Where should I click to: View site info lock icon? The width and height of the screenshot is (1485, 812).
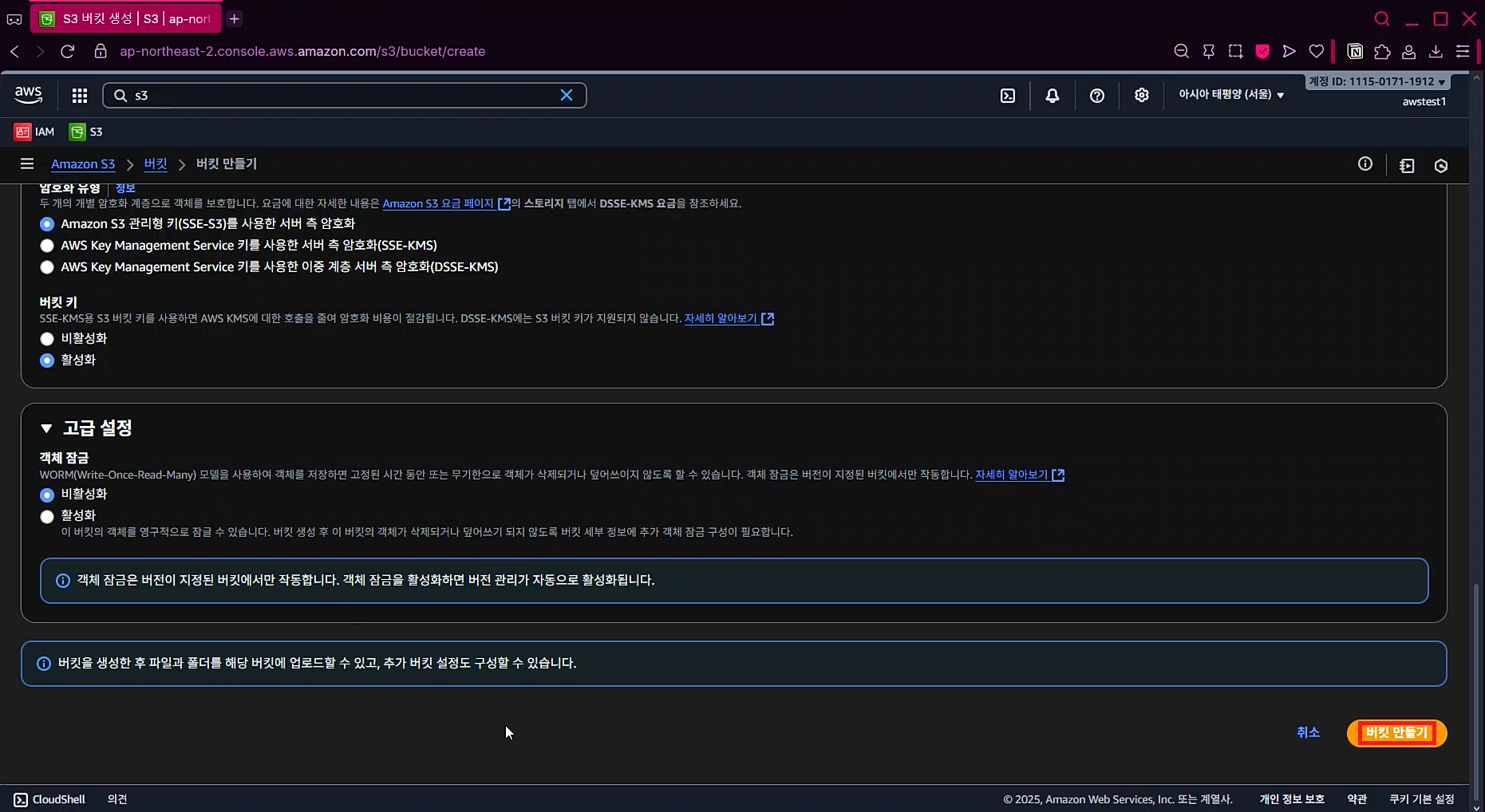click(x=101, y=51)
